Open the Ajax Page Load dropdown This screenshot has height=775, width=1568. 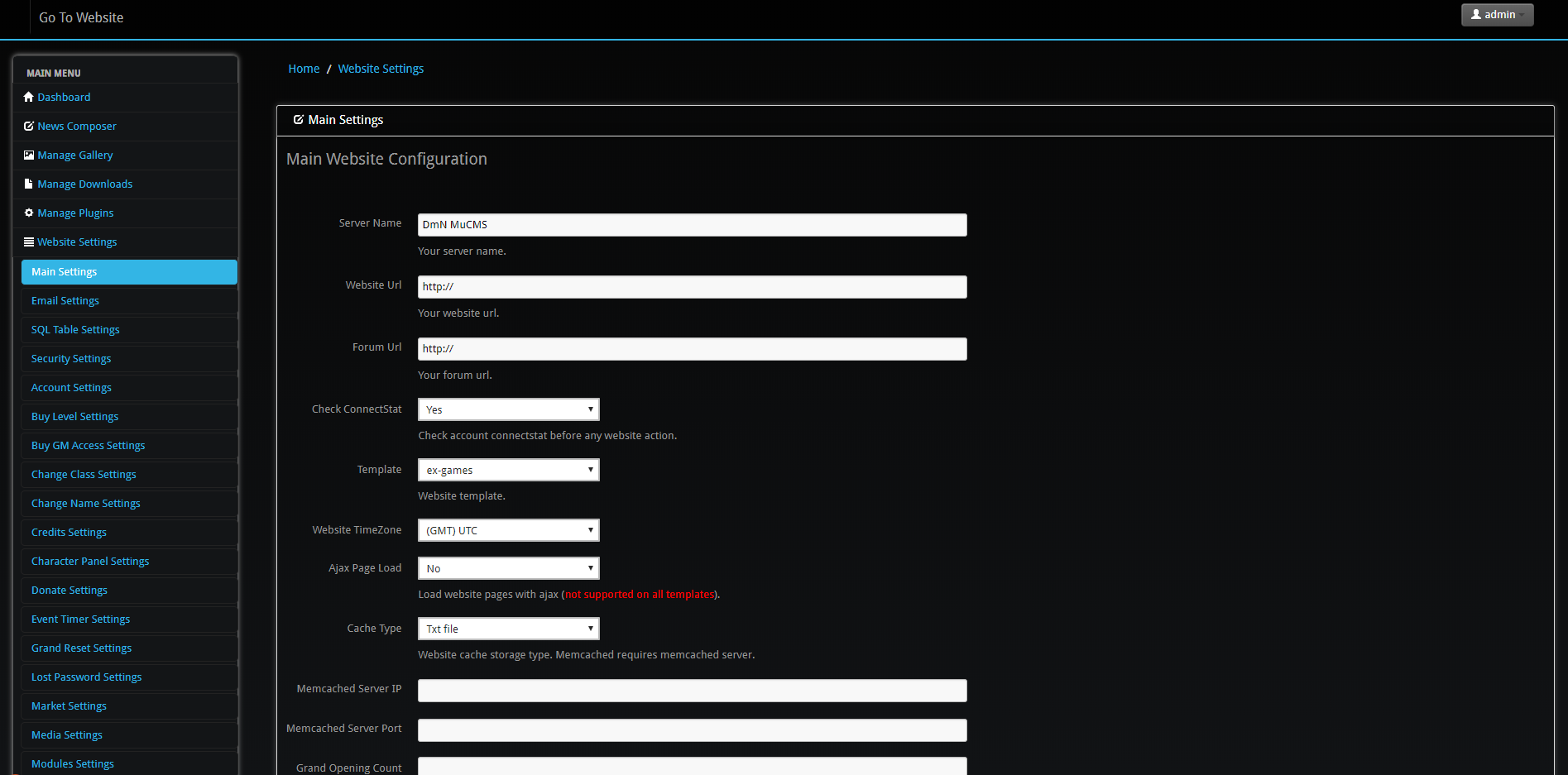pyautogui.click(x=508, y=568)
